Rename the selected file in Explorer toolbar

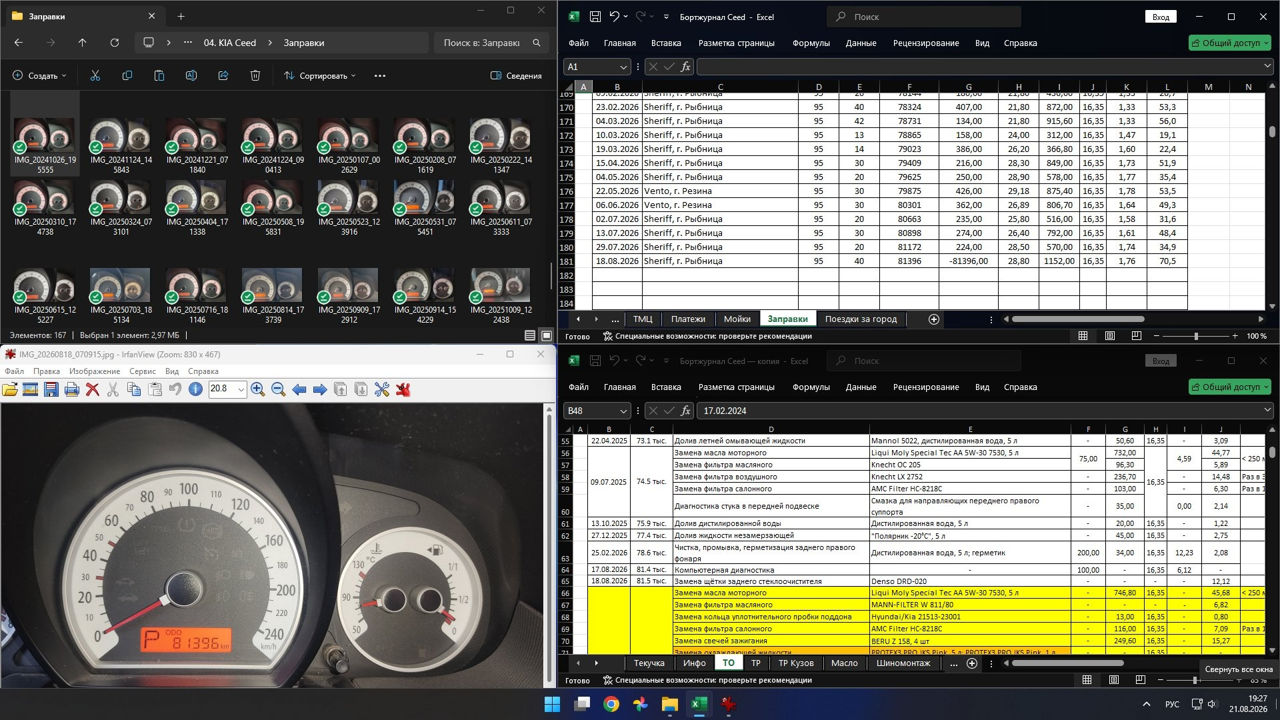click(x=191, y=75)
